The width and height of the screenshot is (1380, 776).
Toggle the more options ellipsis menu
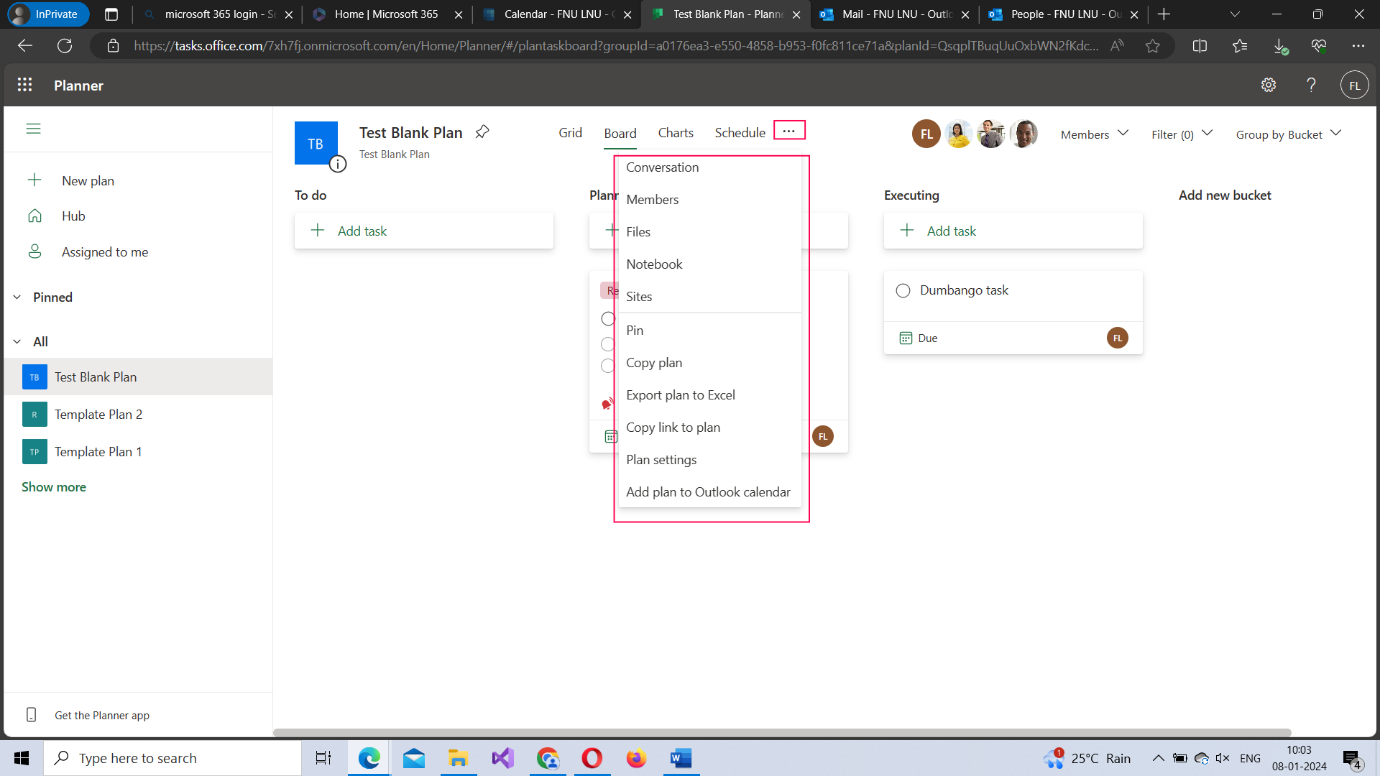click(789, 131)
